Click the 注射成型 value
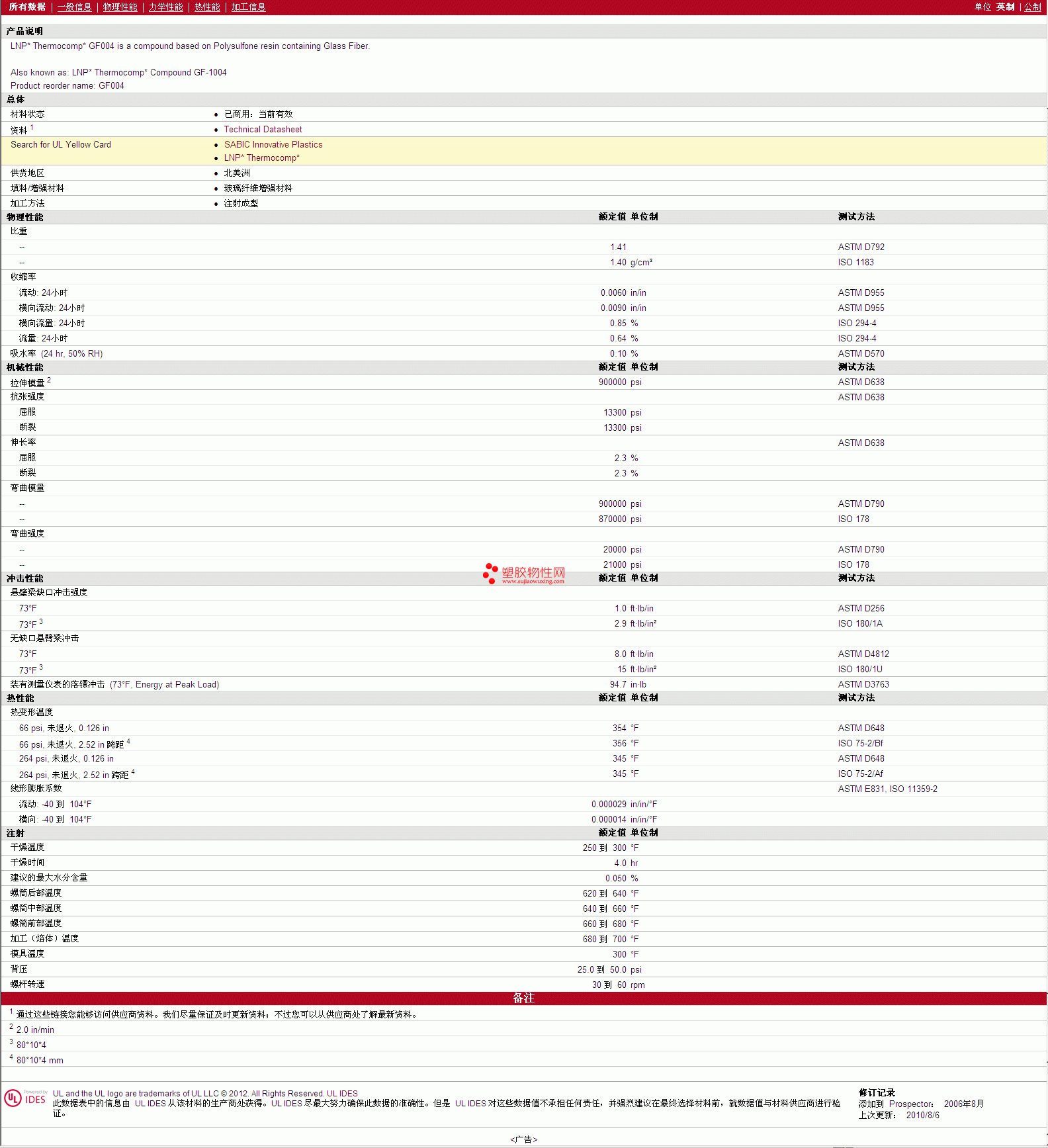1048x1148 pixels. 241,204
